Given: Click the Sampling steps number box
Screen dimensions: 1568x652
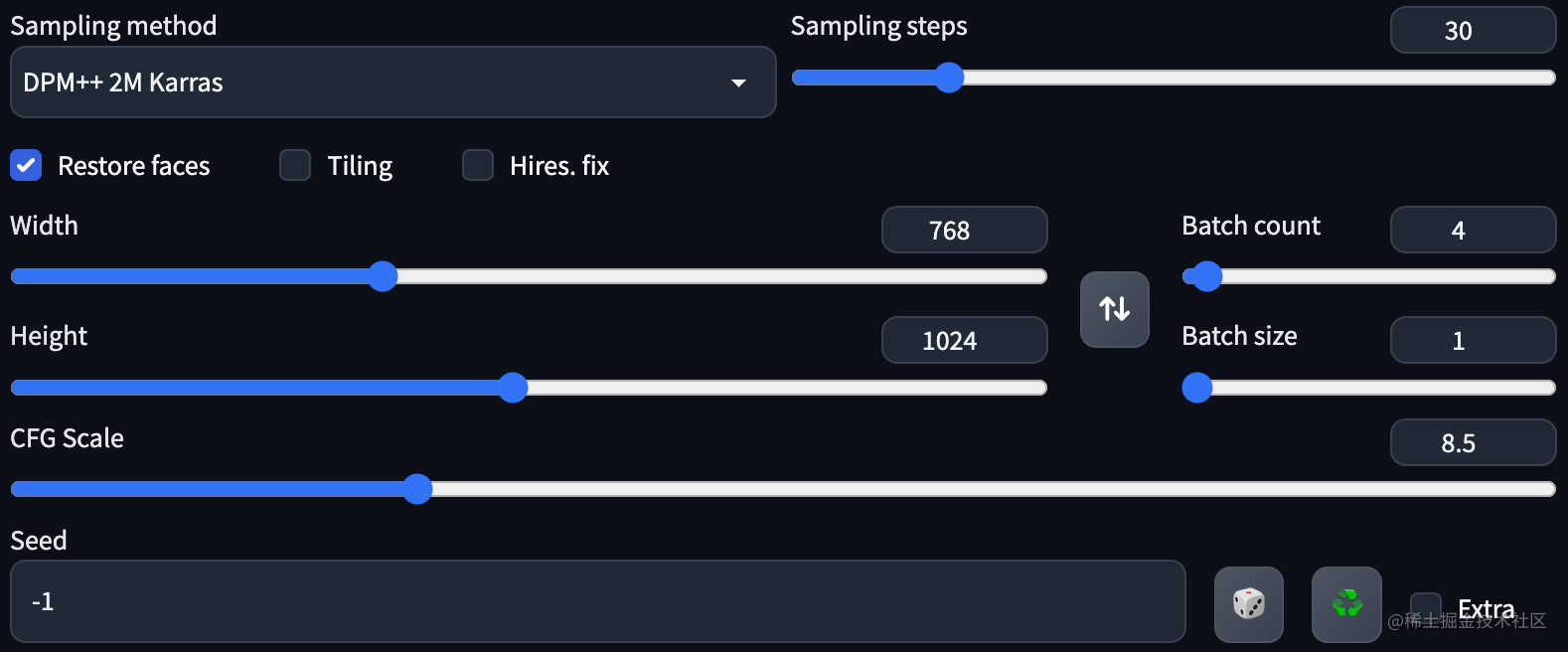Looking at the screenshot, I should 1472,31.
